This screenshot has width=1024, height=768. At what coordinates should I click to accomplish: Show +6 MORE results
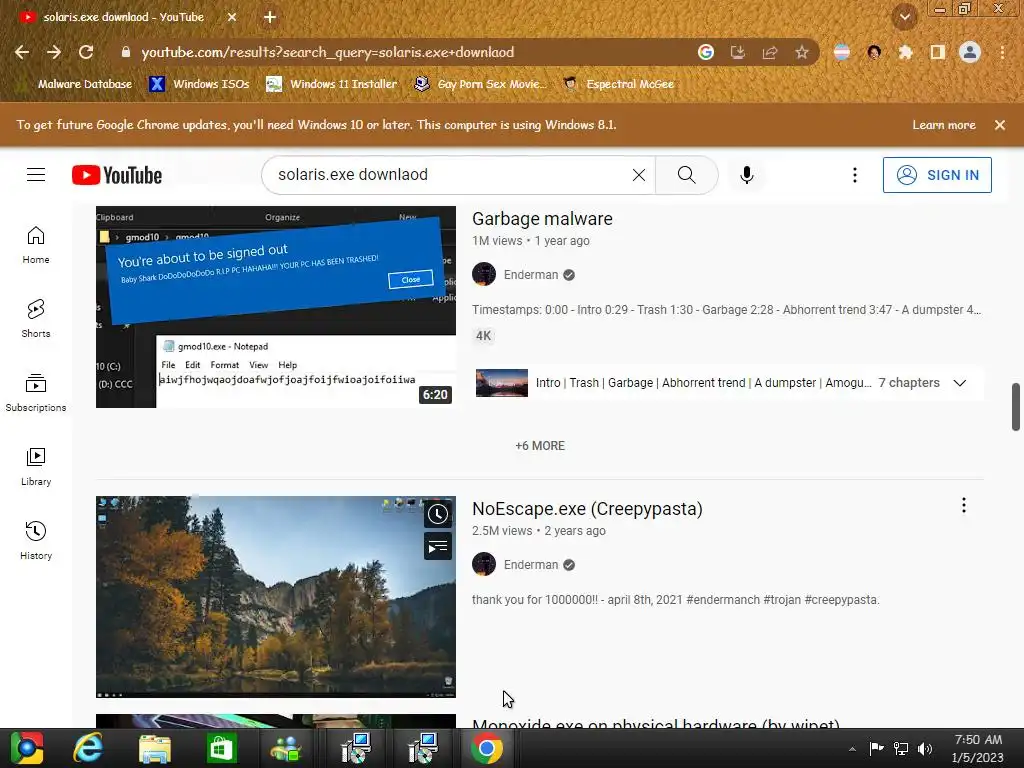(x=540, y=446)
